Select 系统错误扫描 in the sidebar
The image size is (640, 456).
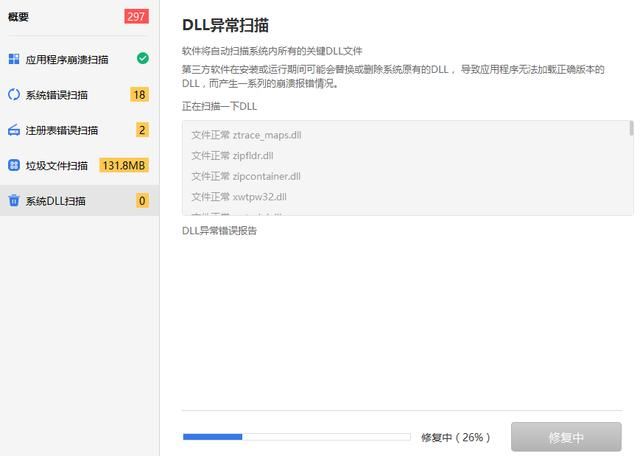click(57, 95)
